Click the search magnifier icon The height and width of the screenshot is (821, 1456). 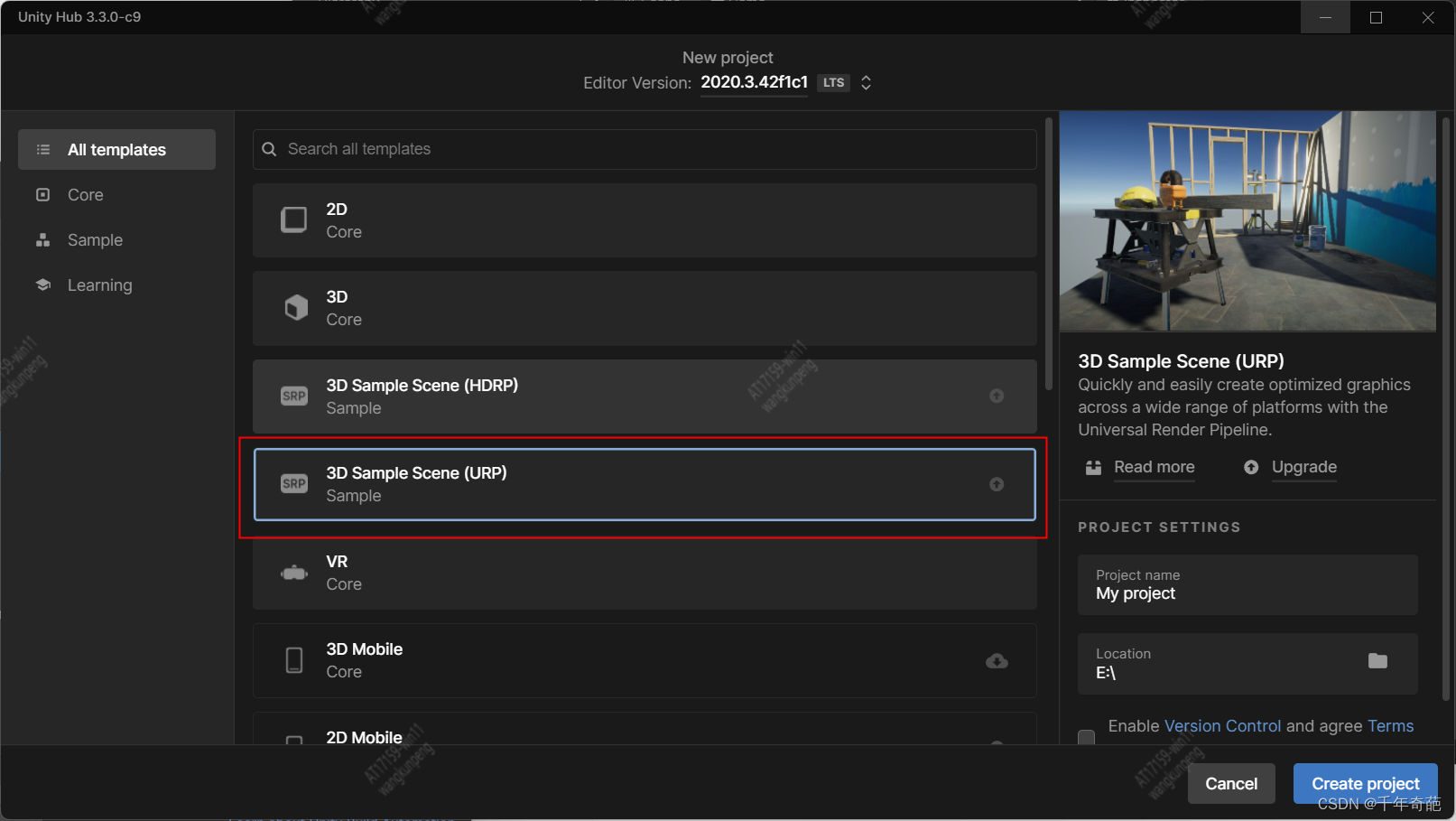coord(269,149)
